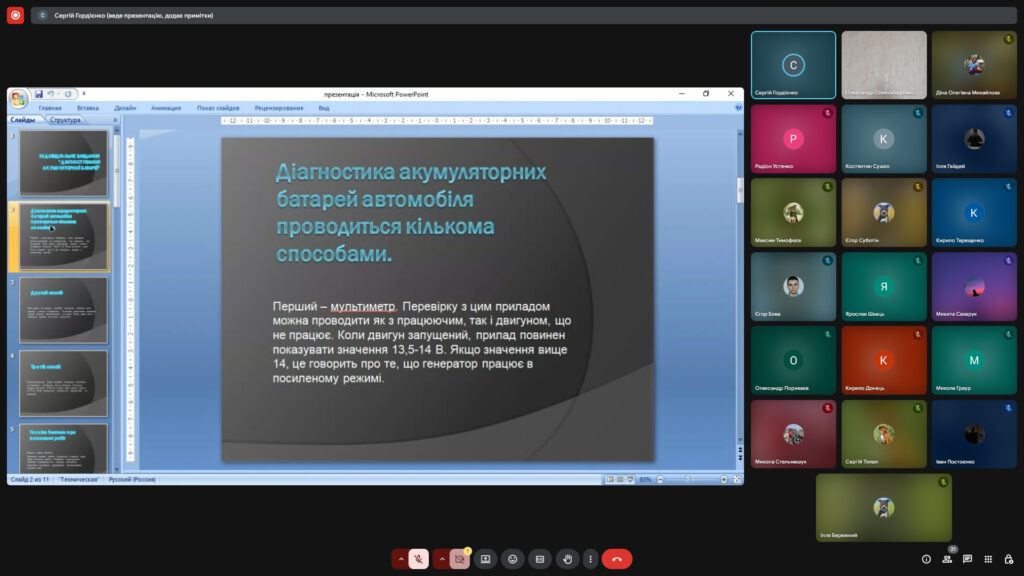
Task: Fit slide to current window
Action: pos(737,479)
